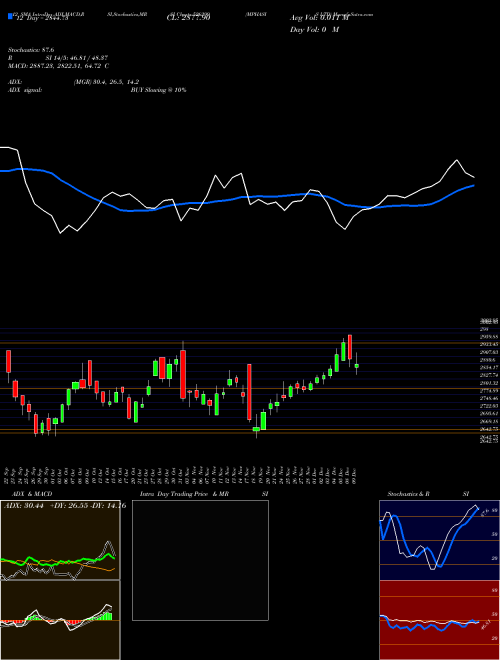Click the tall red candle at the chart's highest point
Screen dimensions: 500x660
350,347
